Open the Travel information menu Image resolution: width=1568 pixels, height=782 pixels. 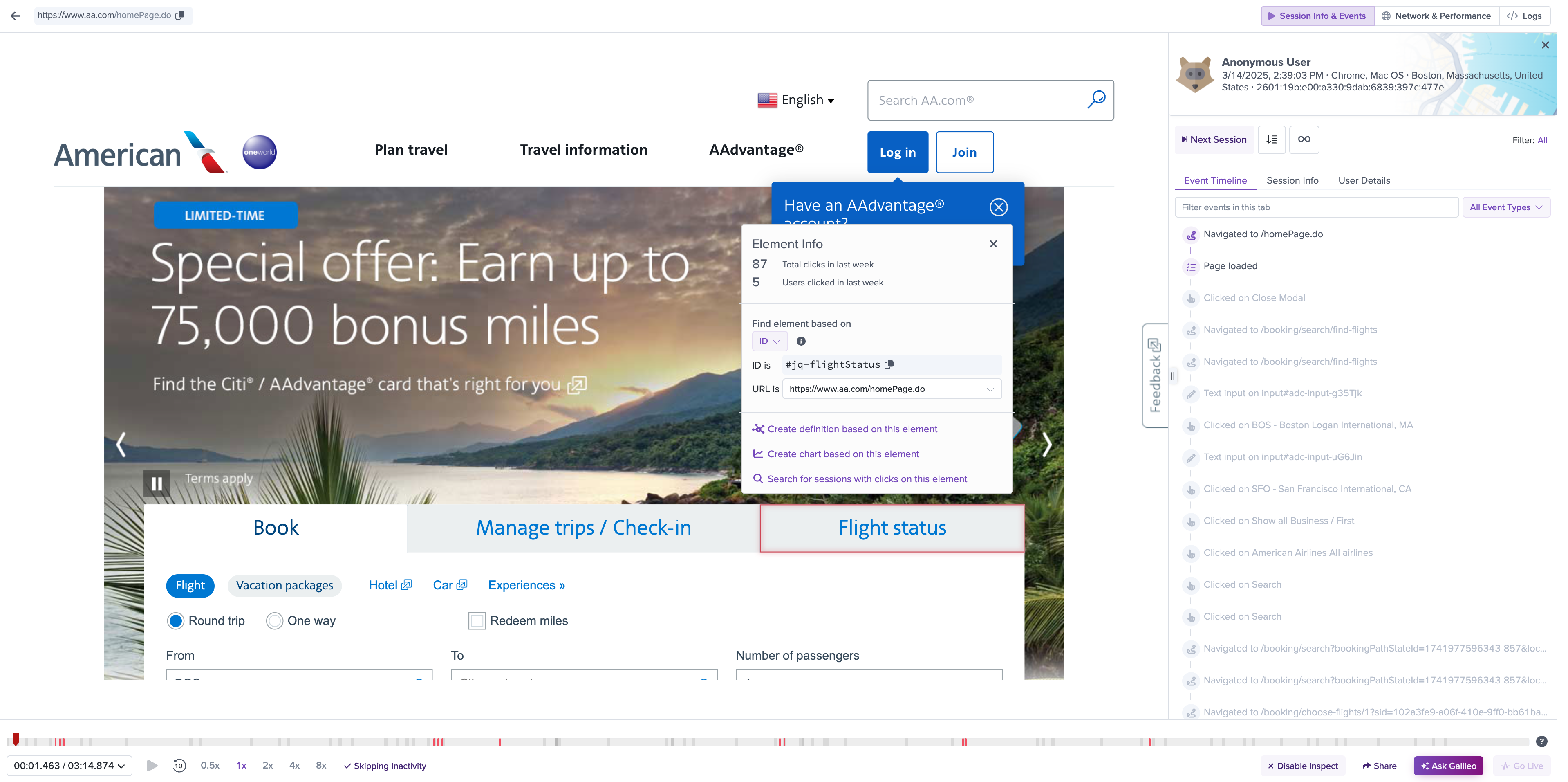tap(583, 150)
